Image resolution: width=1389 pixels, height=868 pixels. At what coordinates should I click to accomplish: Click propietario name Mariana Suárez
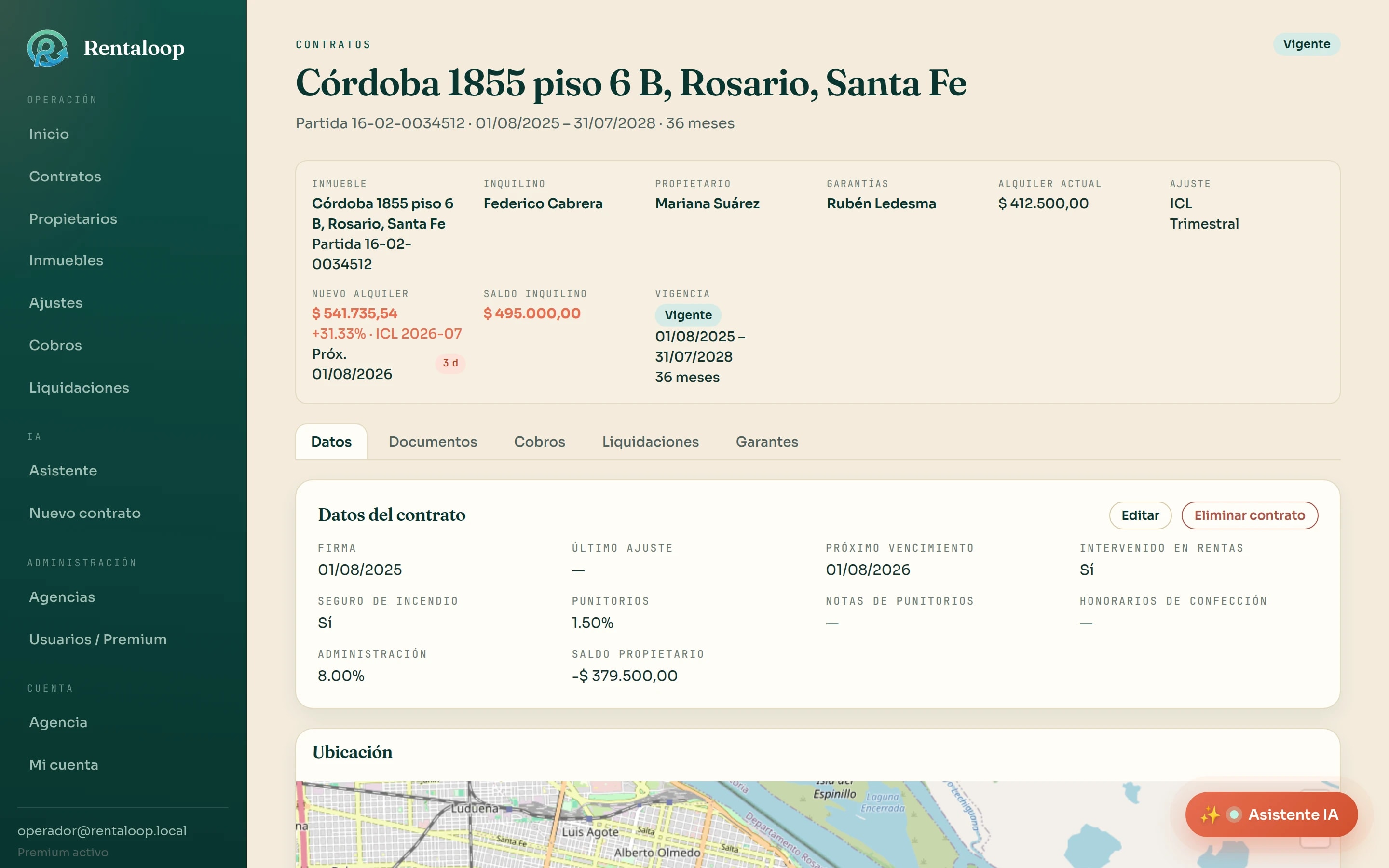click(x=707, y=203)
